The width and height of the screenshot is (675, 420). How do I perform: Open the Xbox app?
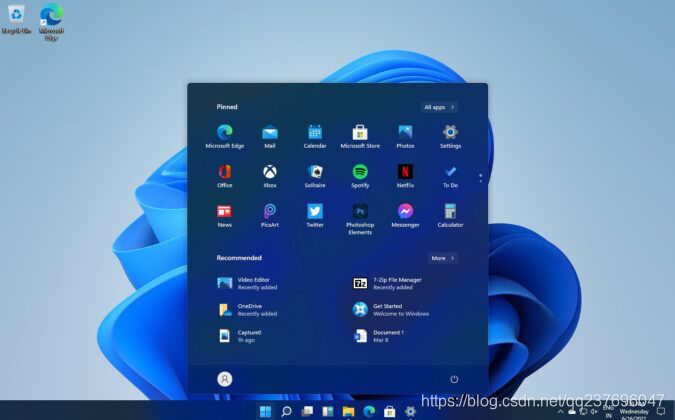coord(269,176)
